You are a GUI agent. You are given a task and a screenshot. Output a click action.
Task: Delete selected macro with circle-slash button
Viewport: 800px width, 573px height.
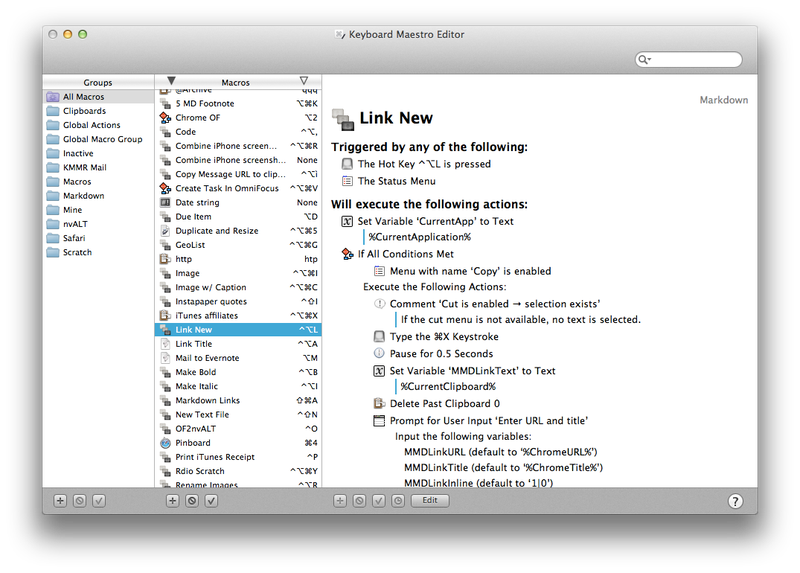(x=192, y=501)
